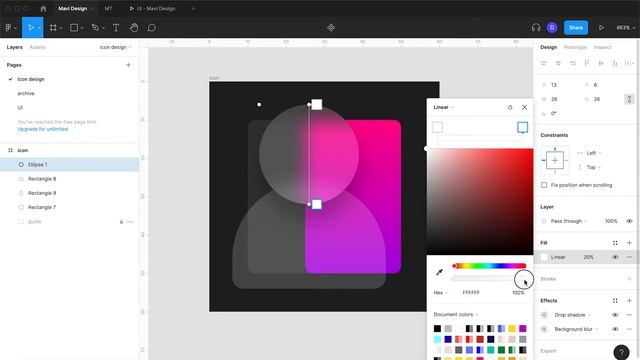Click the headphones audio icon
The width and height of the screenshot is (640, 360).
tap(536, 28)
